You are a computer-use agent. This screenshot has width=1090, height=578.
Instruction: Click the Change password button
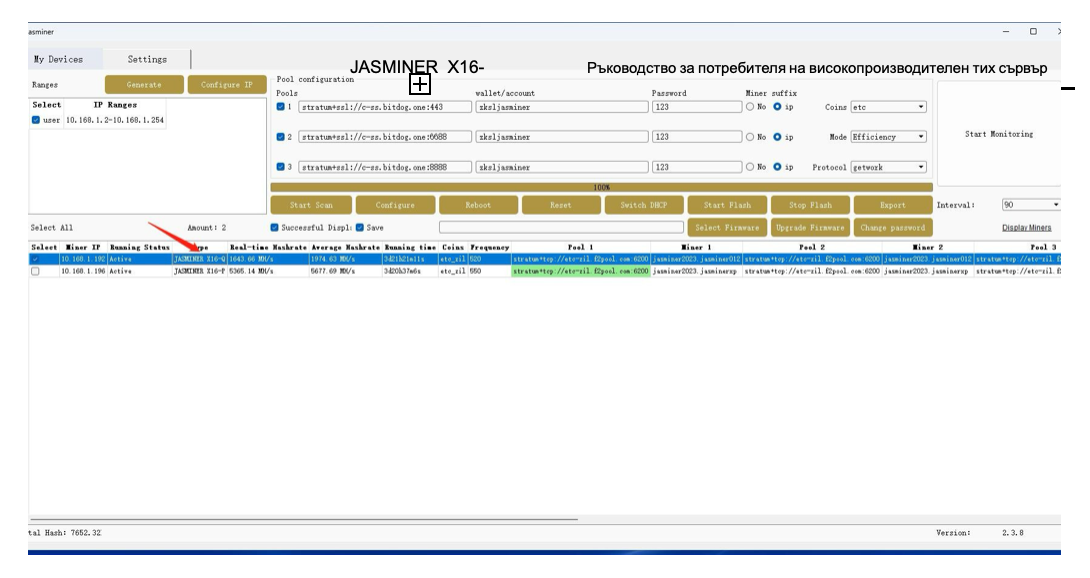[x=893, y=227]
